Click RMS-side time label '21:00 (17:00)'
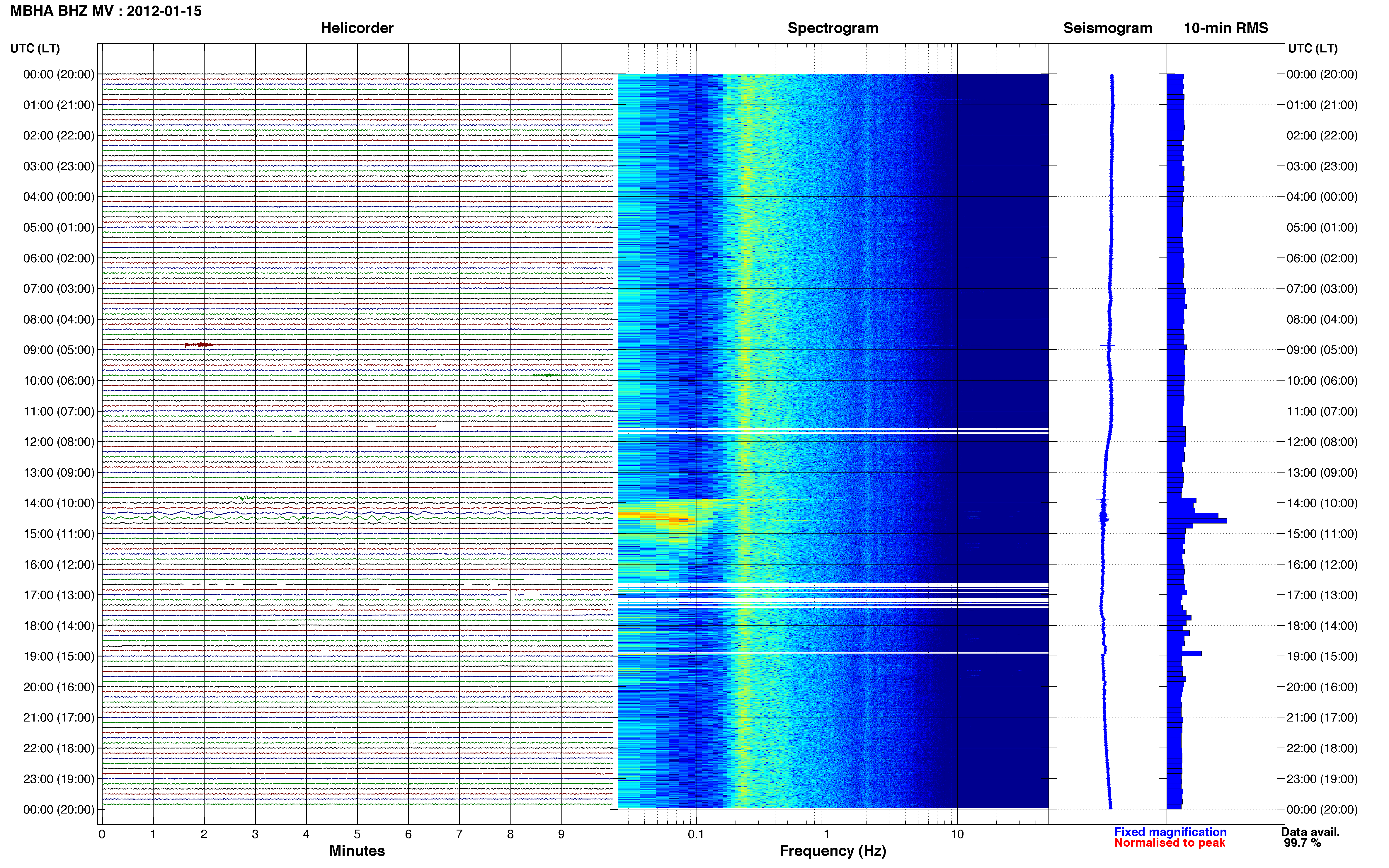1389x868 pixels. 1322,718
